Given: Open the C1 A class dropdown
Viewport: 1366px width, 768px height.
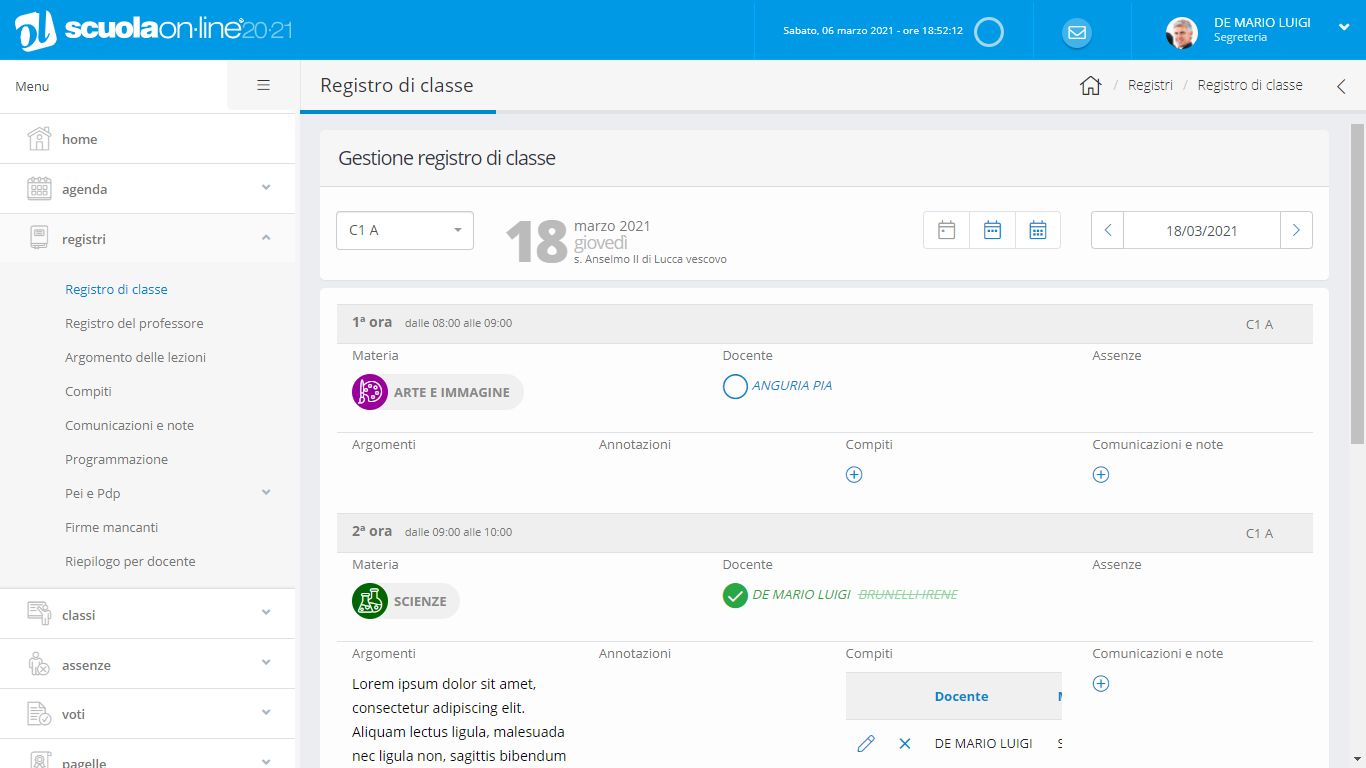Looking at the screenshot, I should (x=405, y=230).
